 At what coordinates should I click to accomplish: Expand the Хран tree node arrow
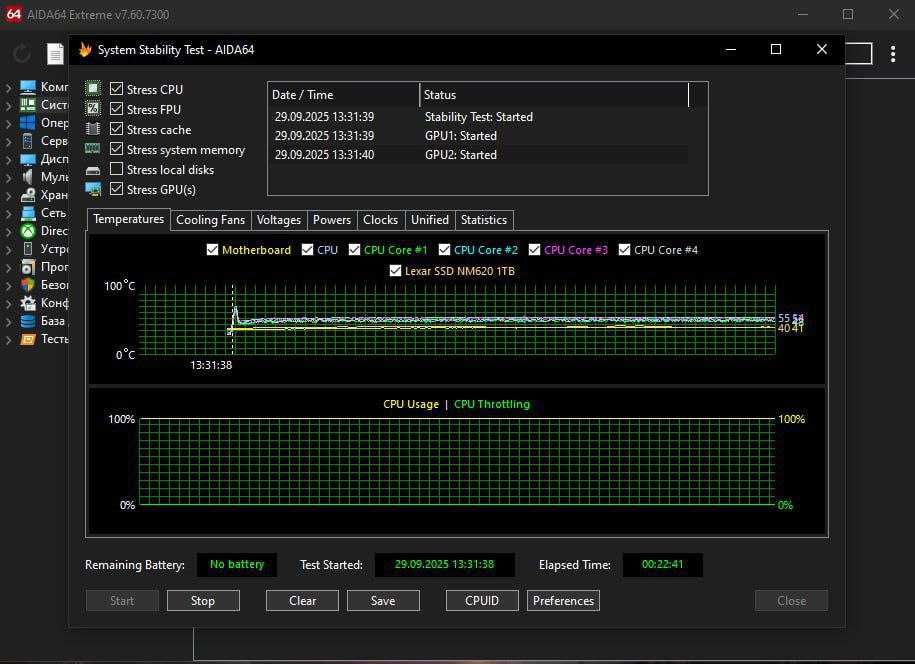click(8, 195)
